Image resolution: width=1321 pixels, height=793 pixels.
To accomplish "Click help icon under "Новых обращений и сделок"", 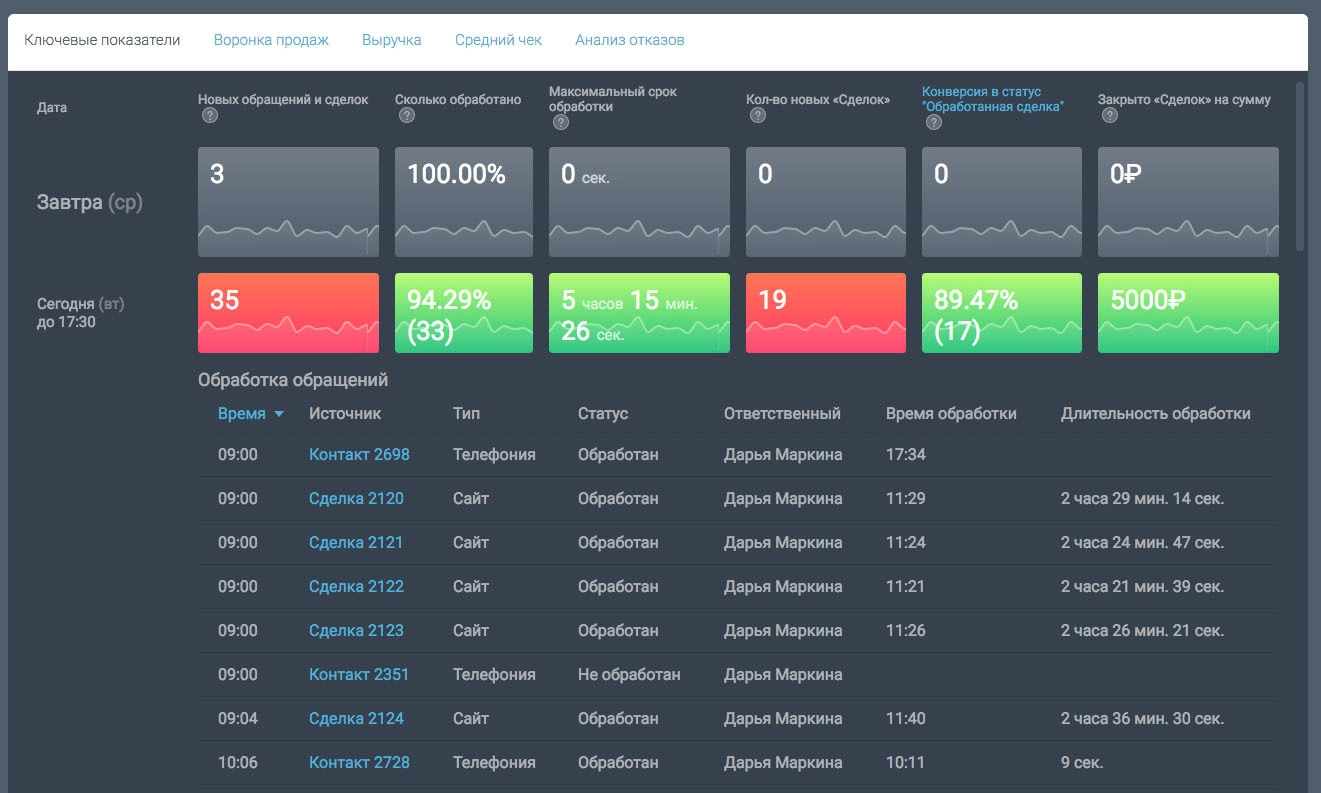I will [x=210, y=116].
